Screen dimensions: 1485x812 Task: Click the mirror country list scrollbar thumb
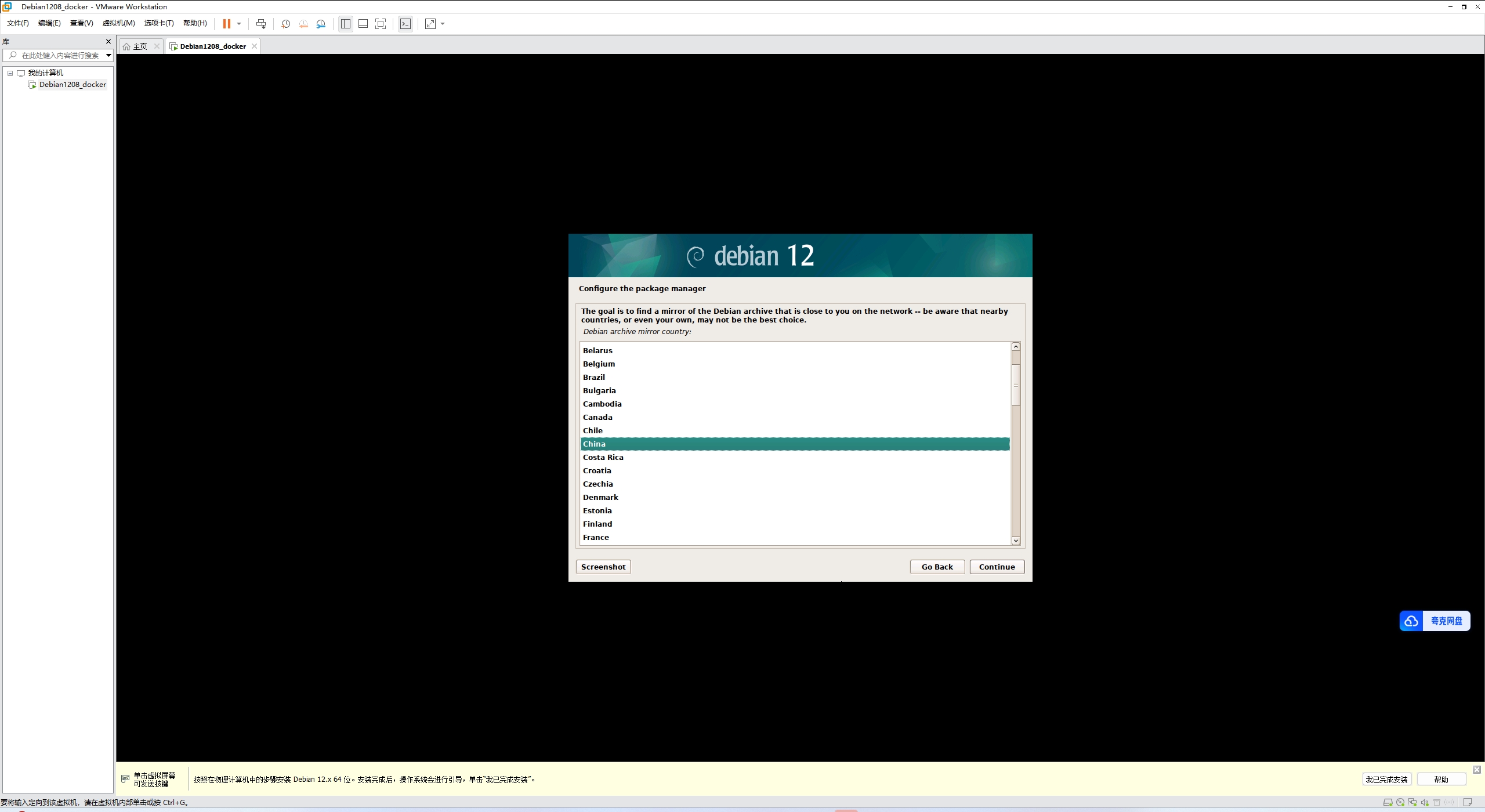(x=1016, y=385)
